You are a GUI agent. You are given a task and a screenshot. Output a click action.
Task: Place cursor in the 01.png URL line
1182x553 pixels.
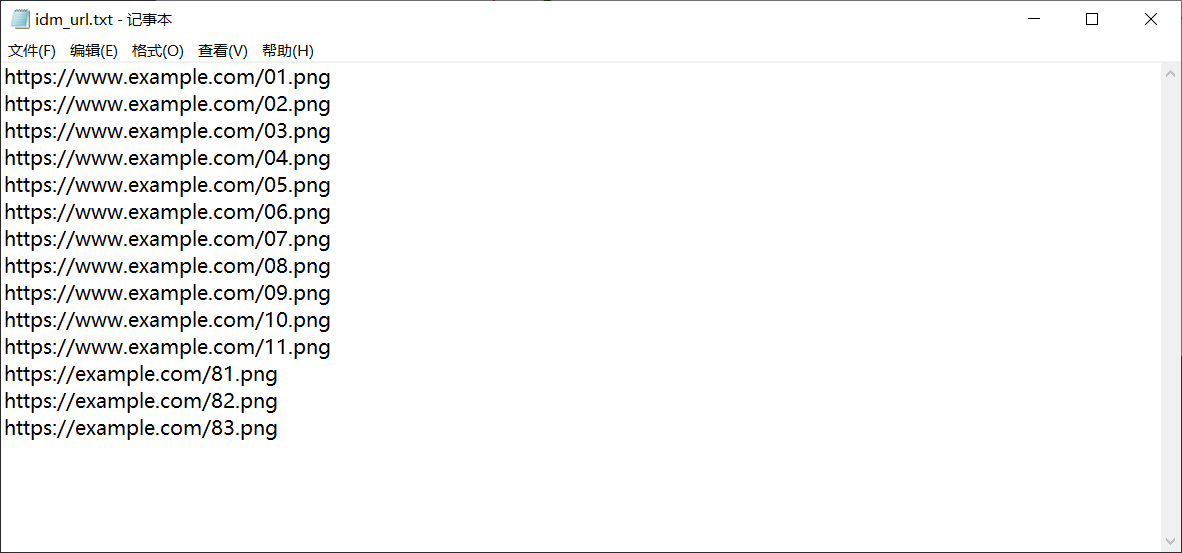pos(167,77)
